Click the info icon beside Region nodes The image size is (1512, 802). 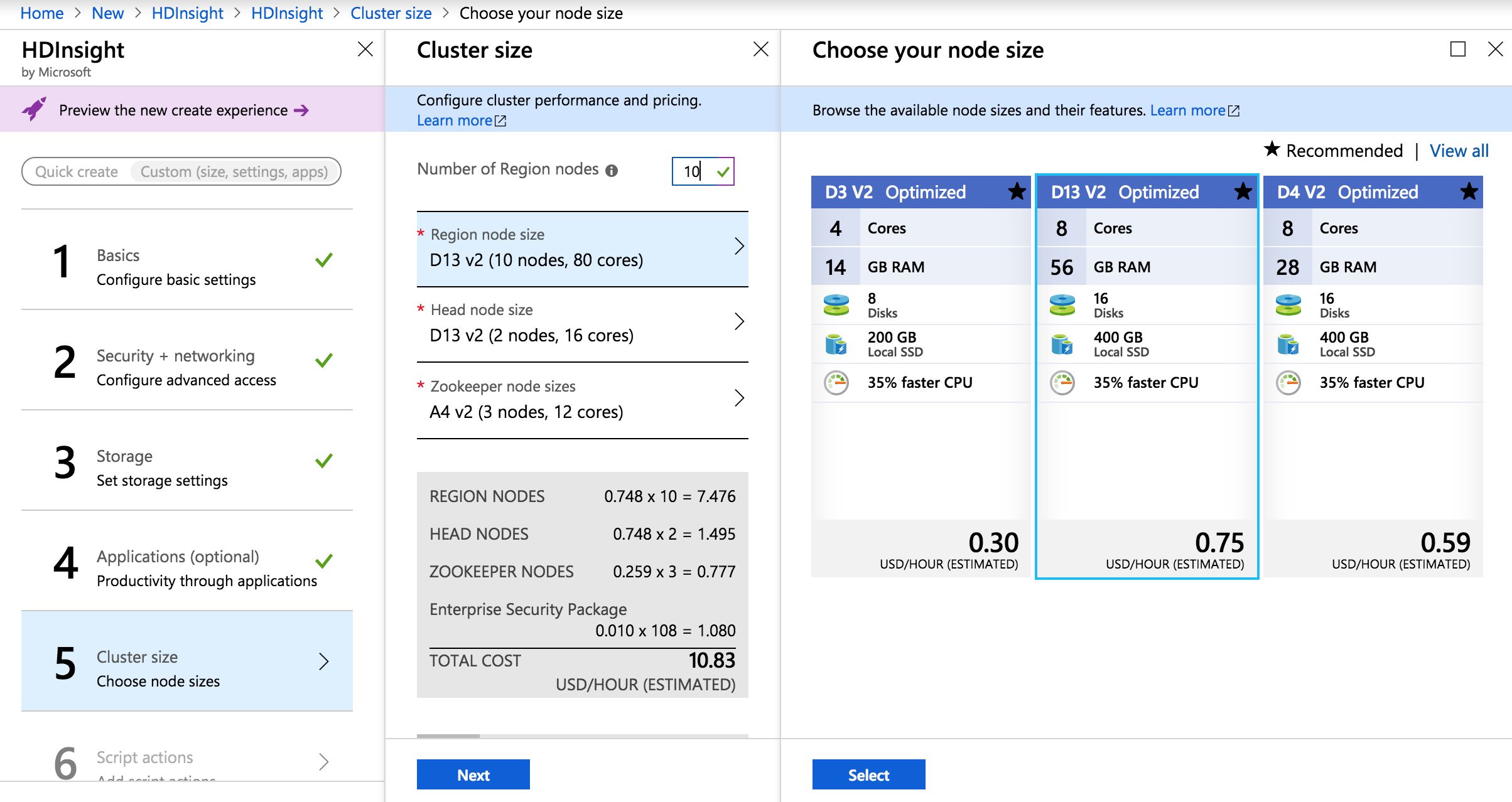click(x=612, y=170)
